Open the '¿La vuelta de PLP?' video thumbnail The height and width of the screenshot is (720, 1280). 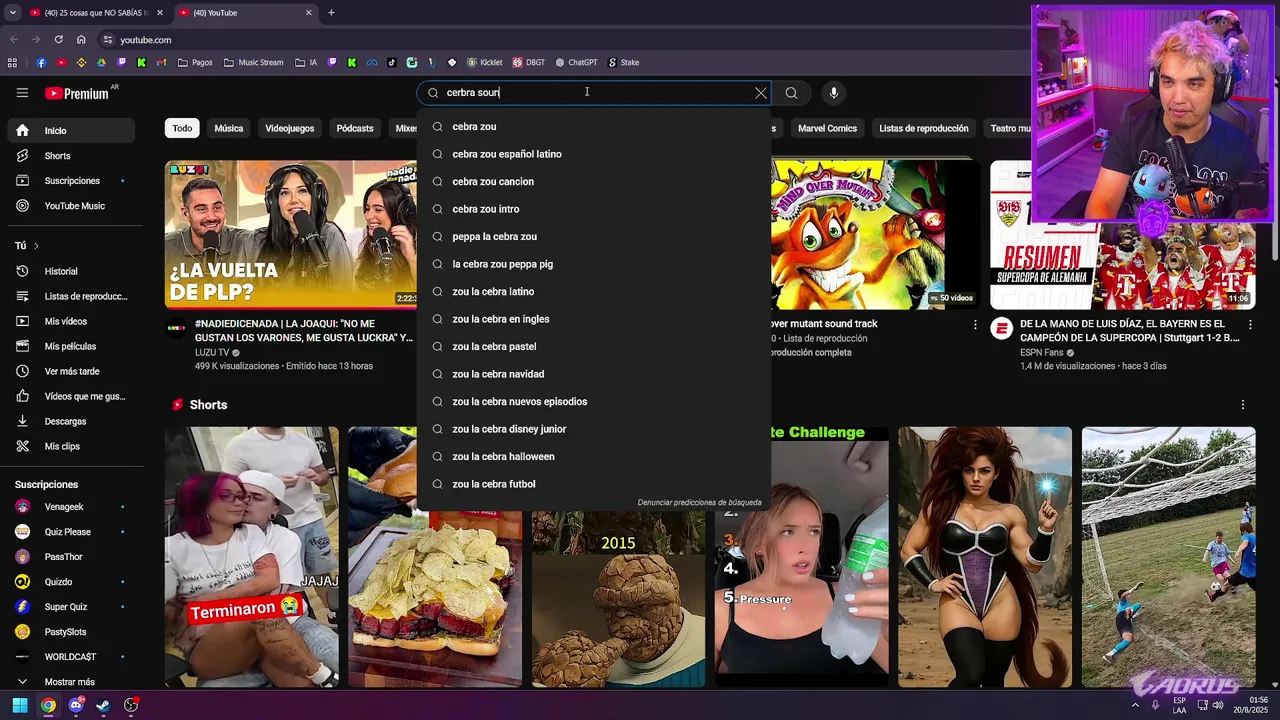pos(291,234)
